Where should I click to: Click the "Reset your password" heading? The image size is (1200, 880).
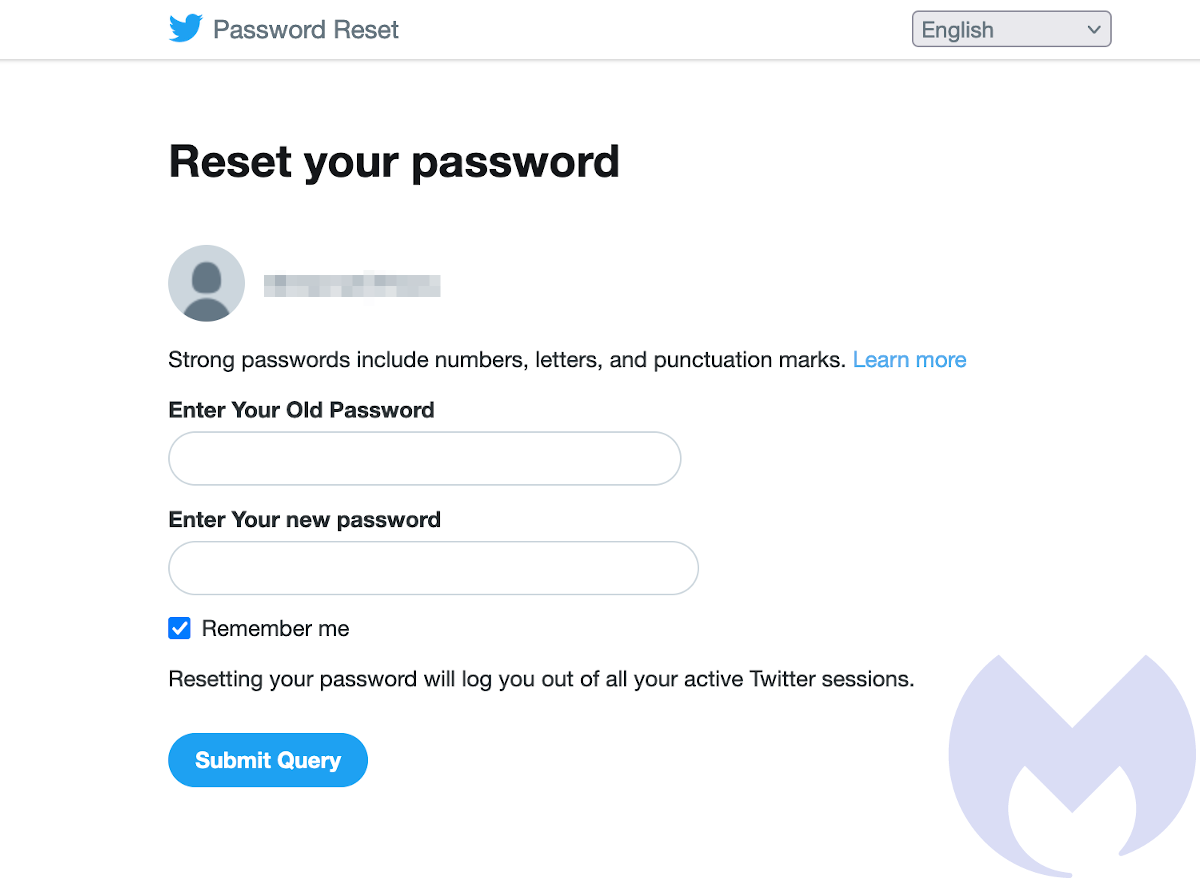click(394, 162)
